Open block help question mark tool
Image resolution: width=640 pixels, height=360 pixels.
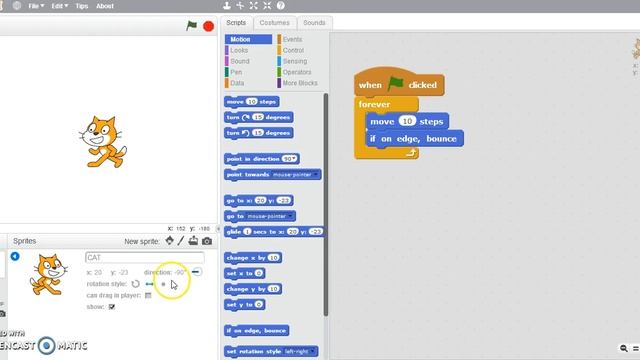[280, 5]
